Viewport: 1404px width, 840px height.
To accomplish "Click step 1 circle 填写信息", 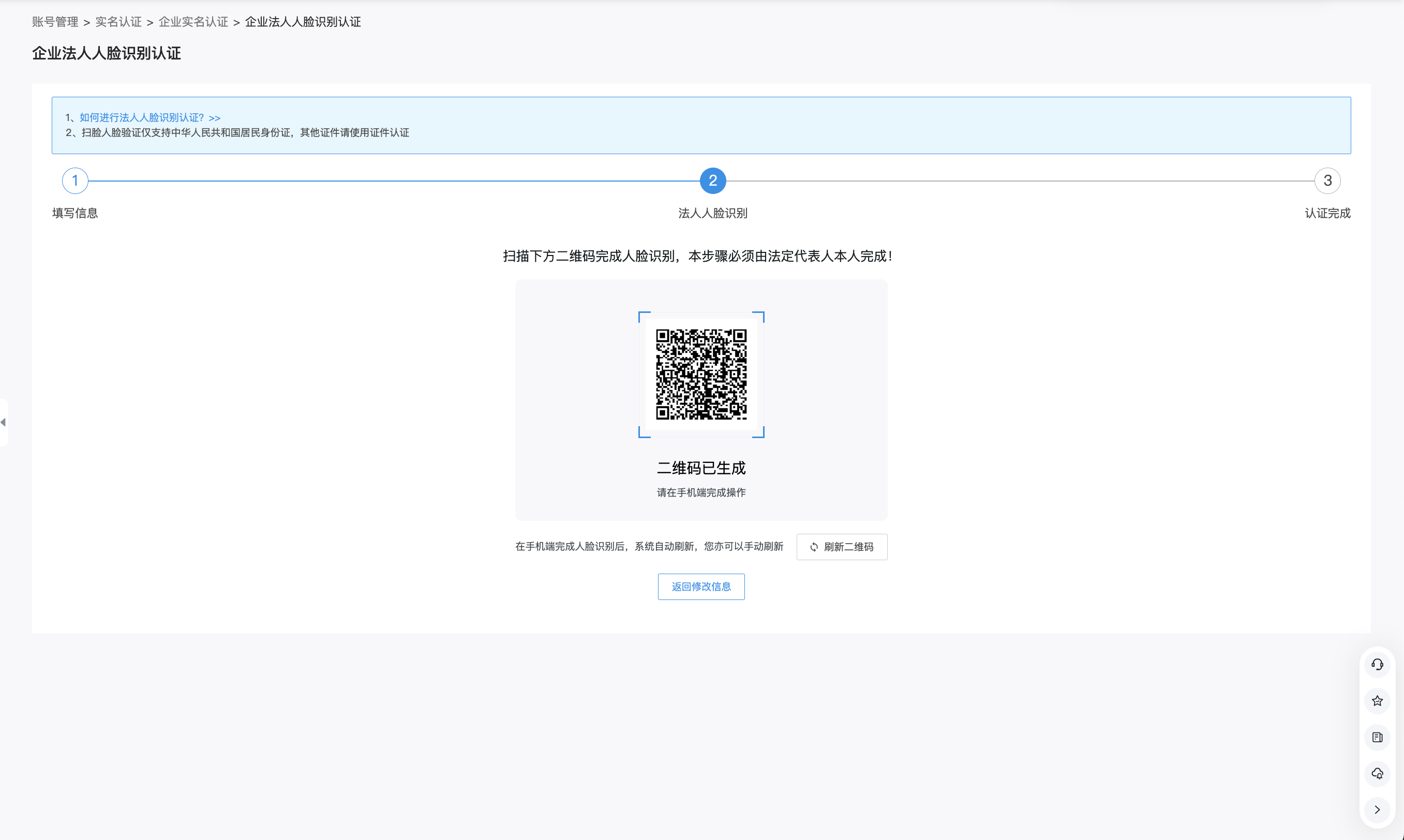I will coord(74,181).
